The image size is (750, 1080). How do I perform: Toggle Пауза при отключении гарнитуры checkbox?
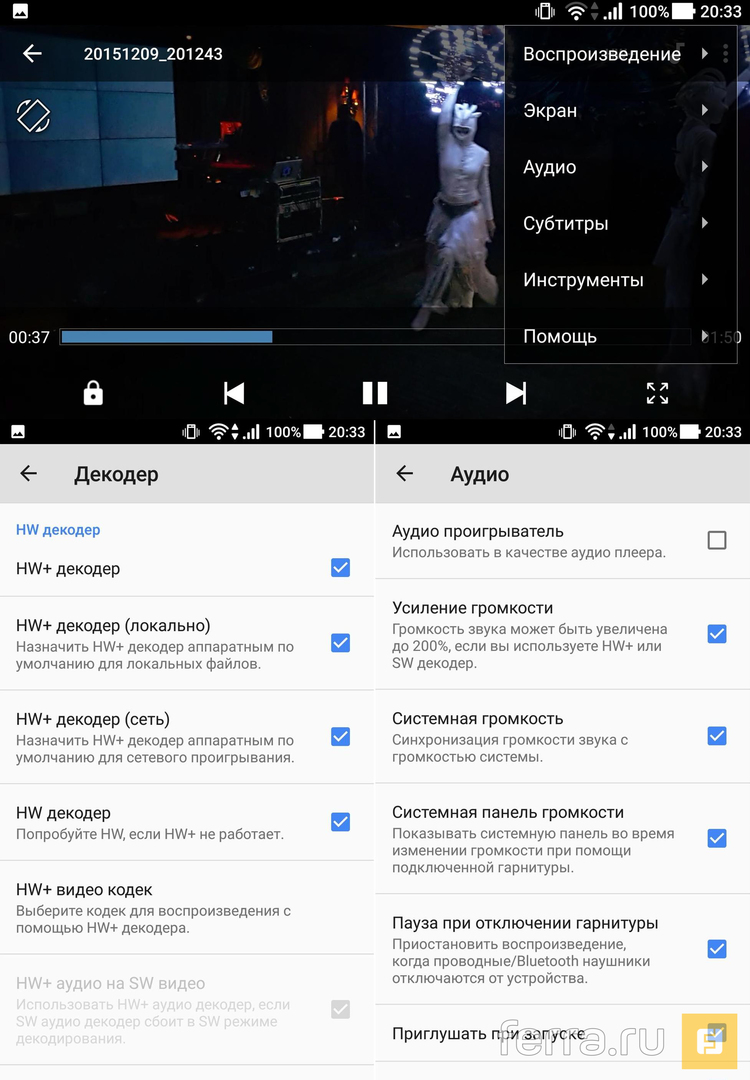(717, 948)
